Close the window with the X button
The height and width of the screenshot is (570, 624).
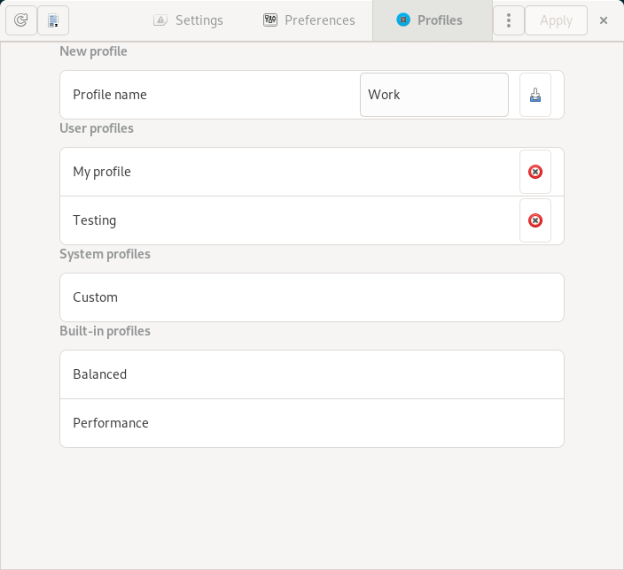[603, 20]
